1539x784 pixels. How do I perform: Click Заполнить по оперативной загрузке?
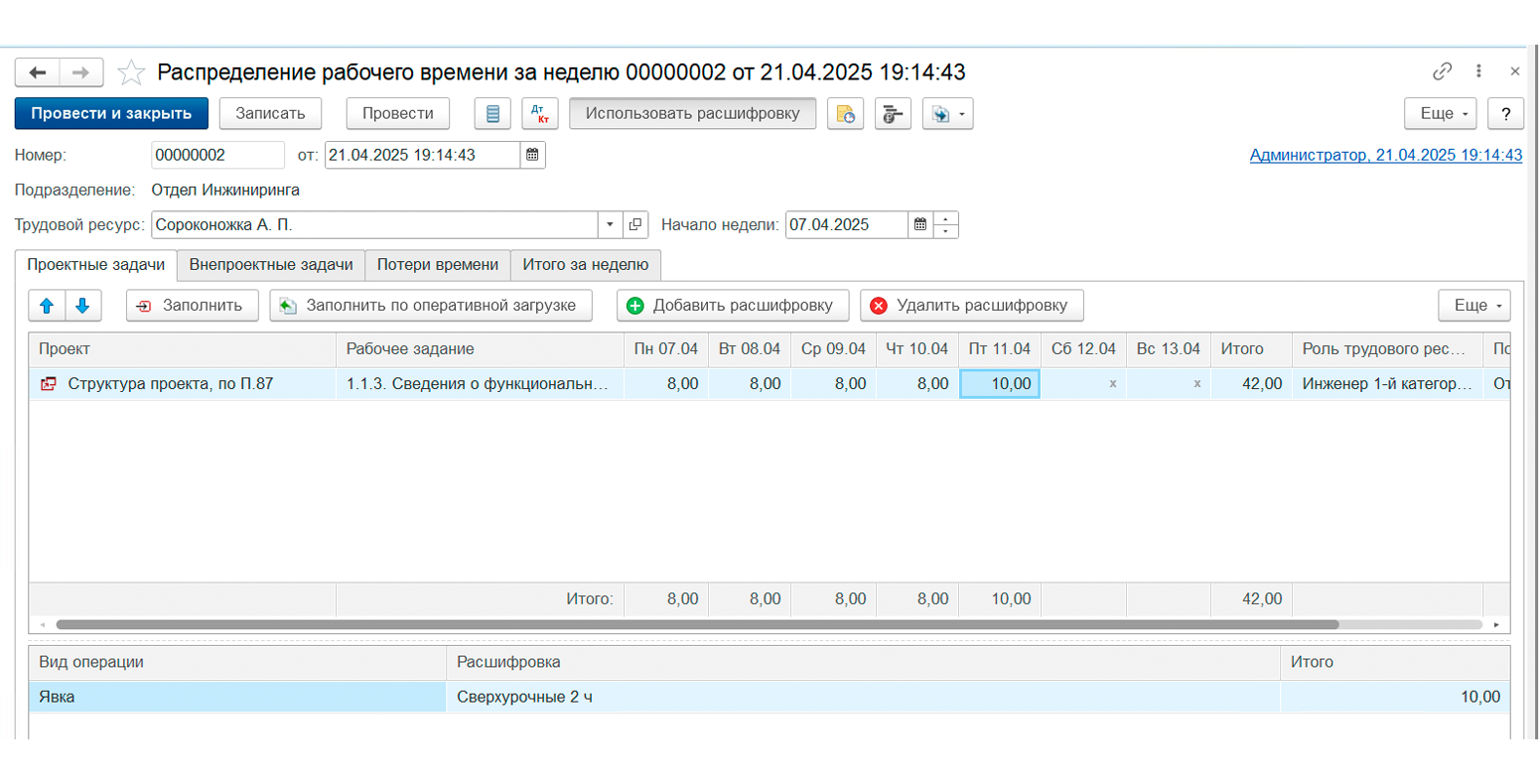431,306
